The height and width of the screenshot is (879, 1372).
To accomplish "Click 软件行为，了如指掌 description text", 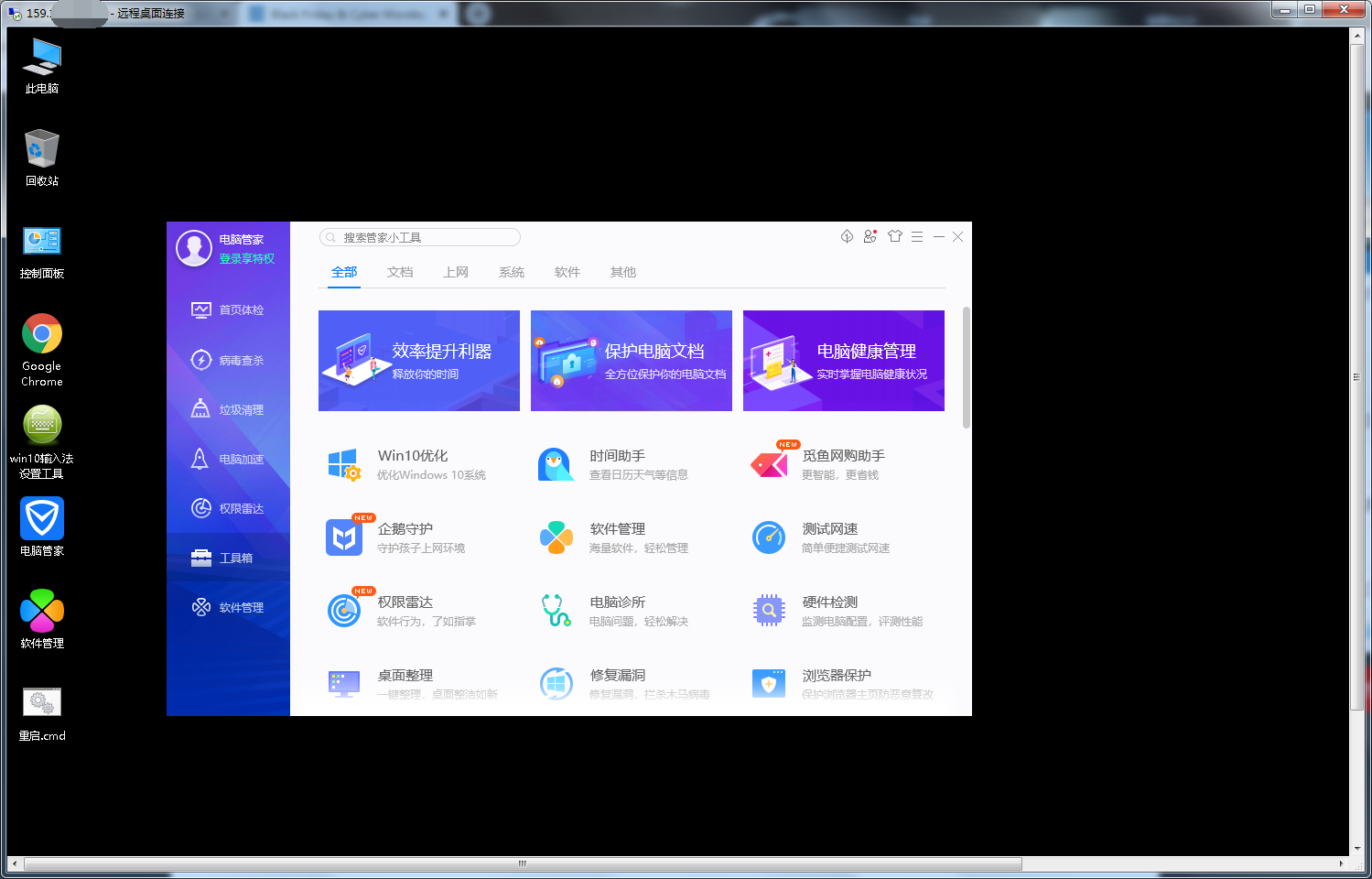I will tap(427, 622).
